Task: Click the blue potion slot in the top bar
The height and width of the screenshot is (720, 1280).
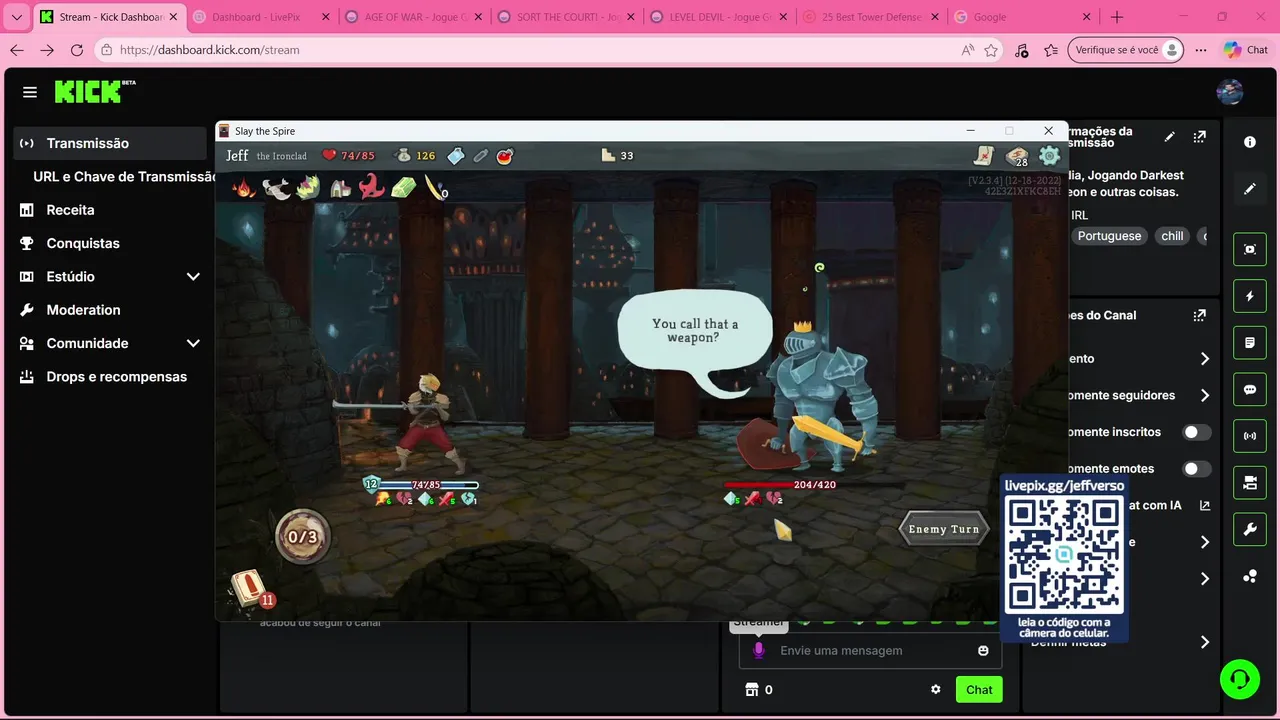Action: pyautogui.click(x=456, y=155)
